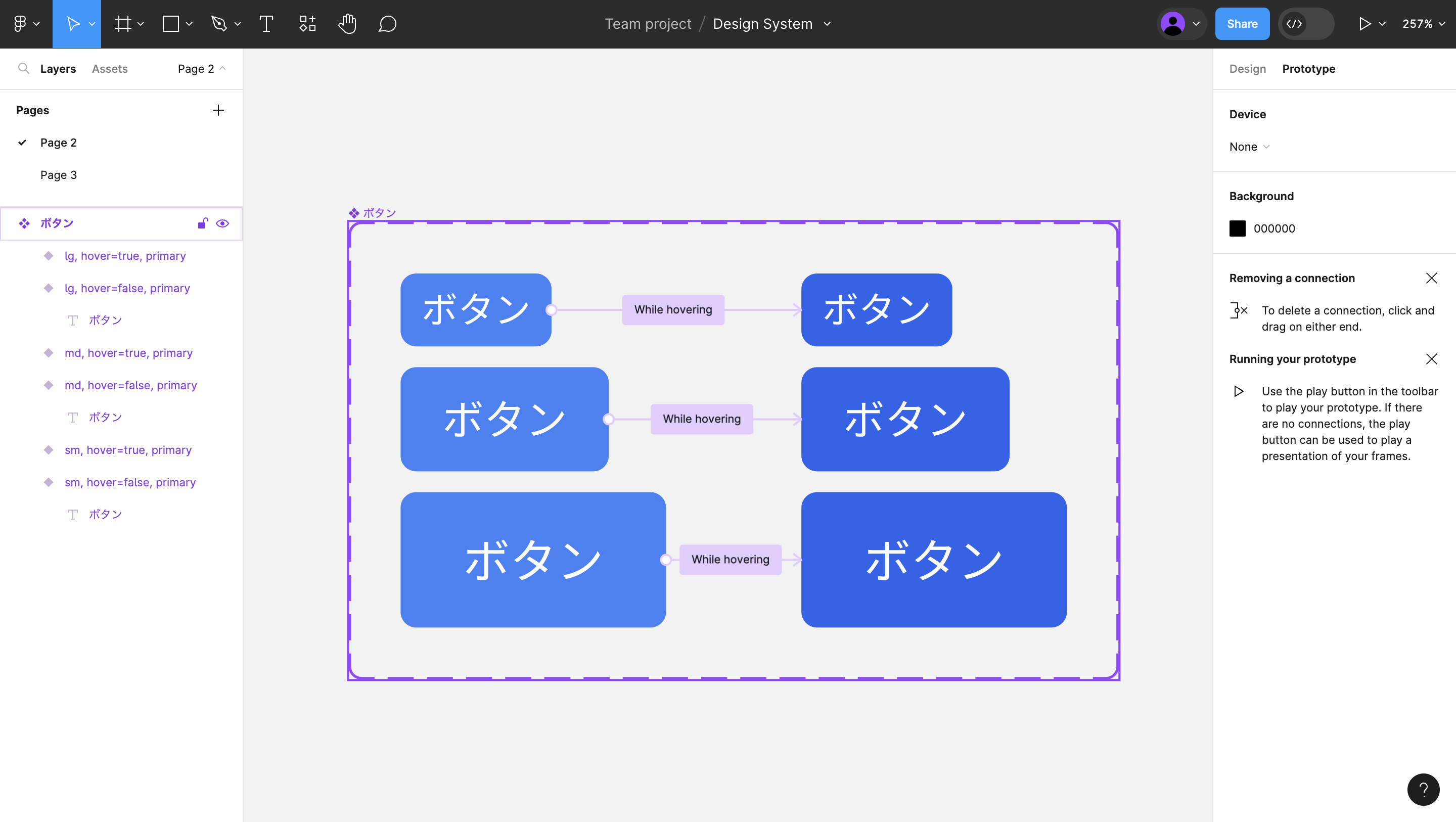Select the Frame tool
The height and width of the screenshot is (822, 1456).
[123, 24]
